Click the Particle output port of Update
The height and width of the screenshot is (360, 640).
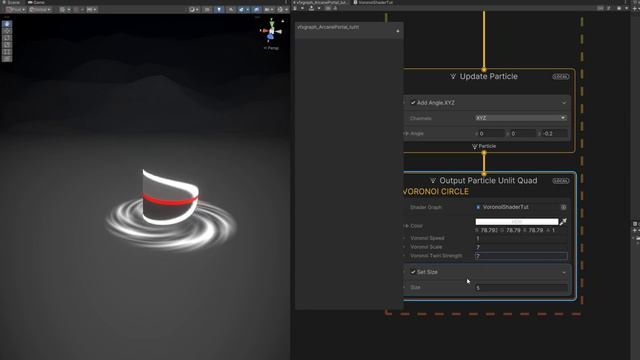[484, 152]
